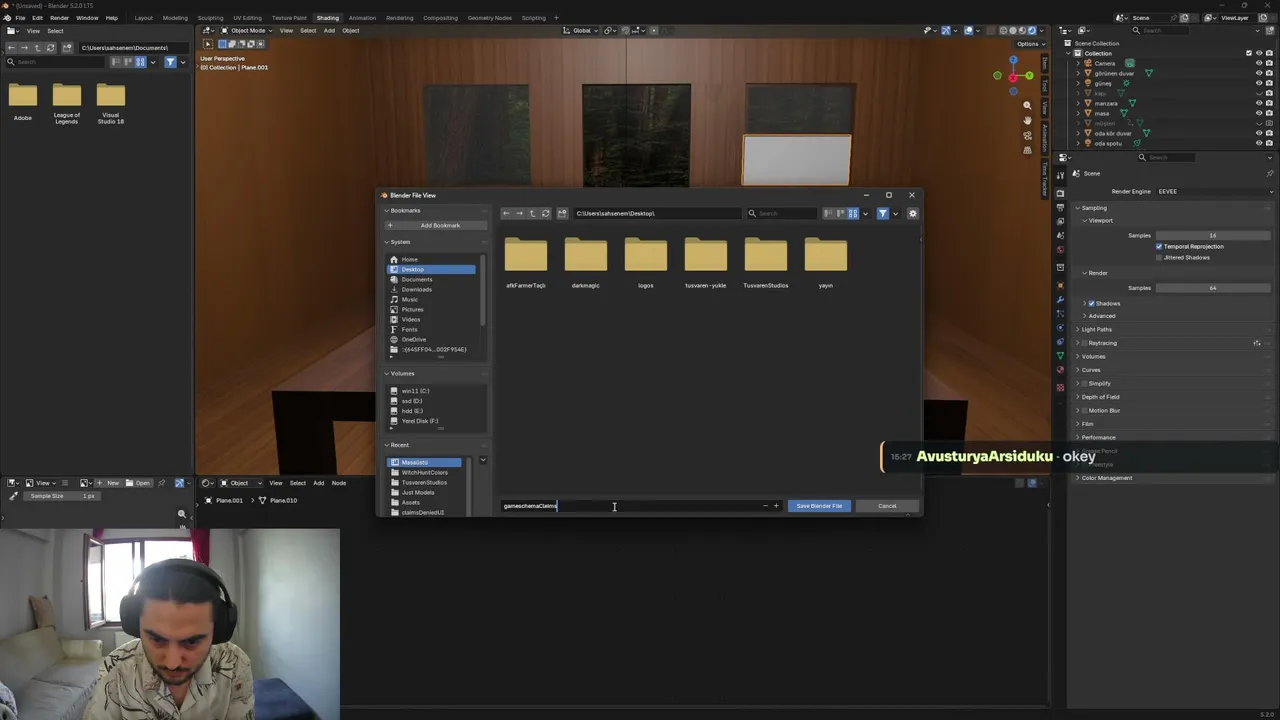Switch file dialog to thumbnail display
Viewport: 1280px width, 720px height.
(x=853, y=213)
